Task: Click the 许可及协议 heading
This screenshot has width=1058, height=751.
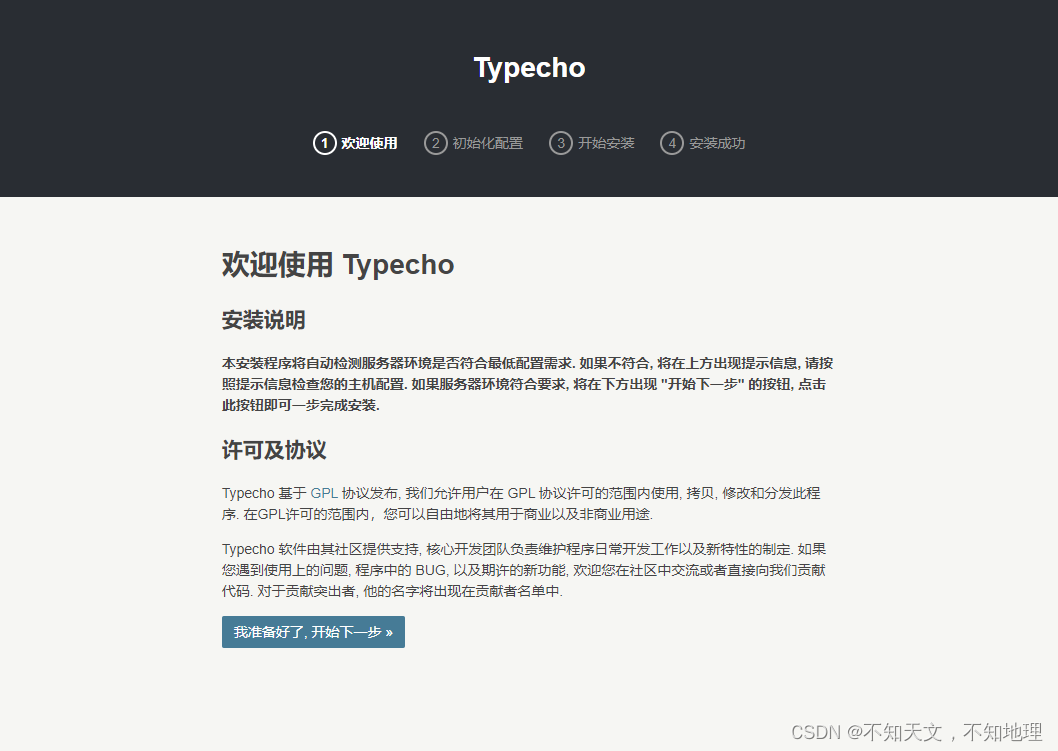Action: click(x=274, y=450)
